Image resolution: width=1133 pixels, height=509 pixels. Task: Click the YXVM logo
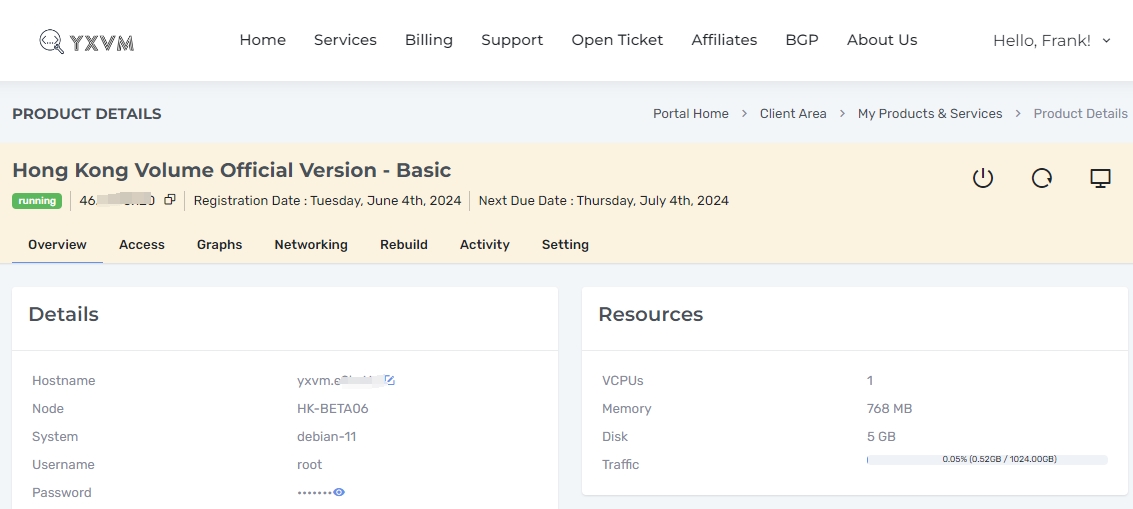click(87, 41)
